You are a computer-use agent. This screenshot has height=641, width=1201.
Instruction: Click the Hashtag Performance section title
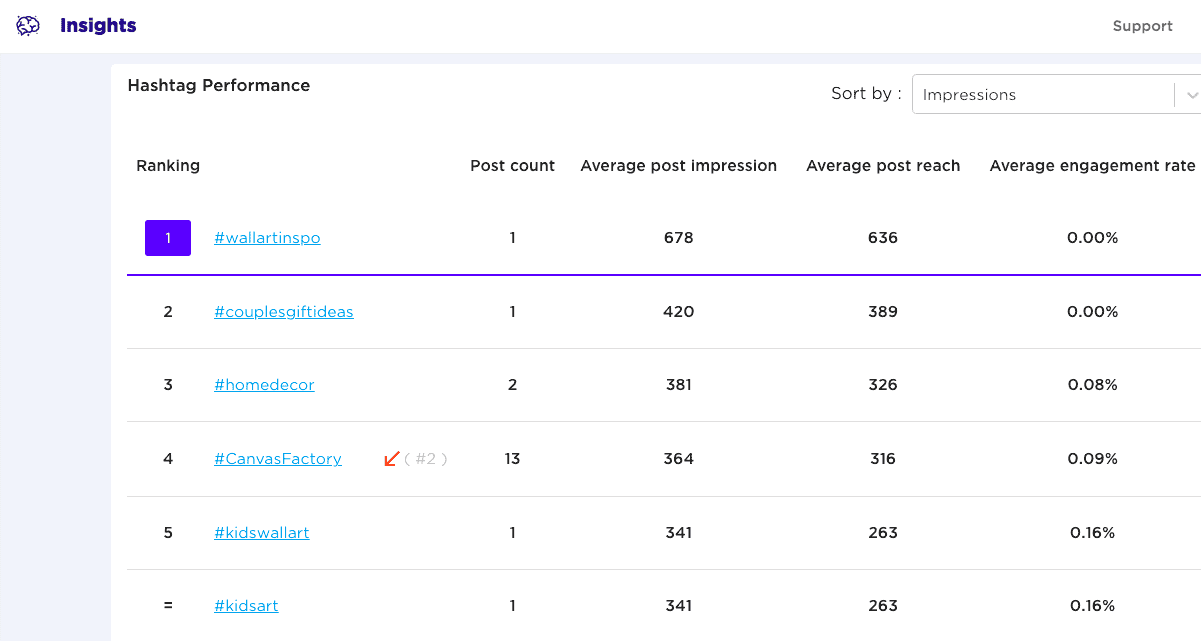click(x=219, y=86)
